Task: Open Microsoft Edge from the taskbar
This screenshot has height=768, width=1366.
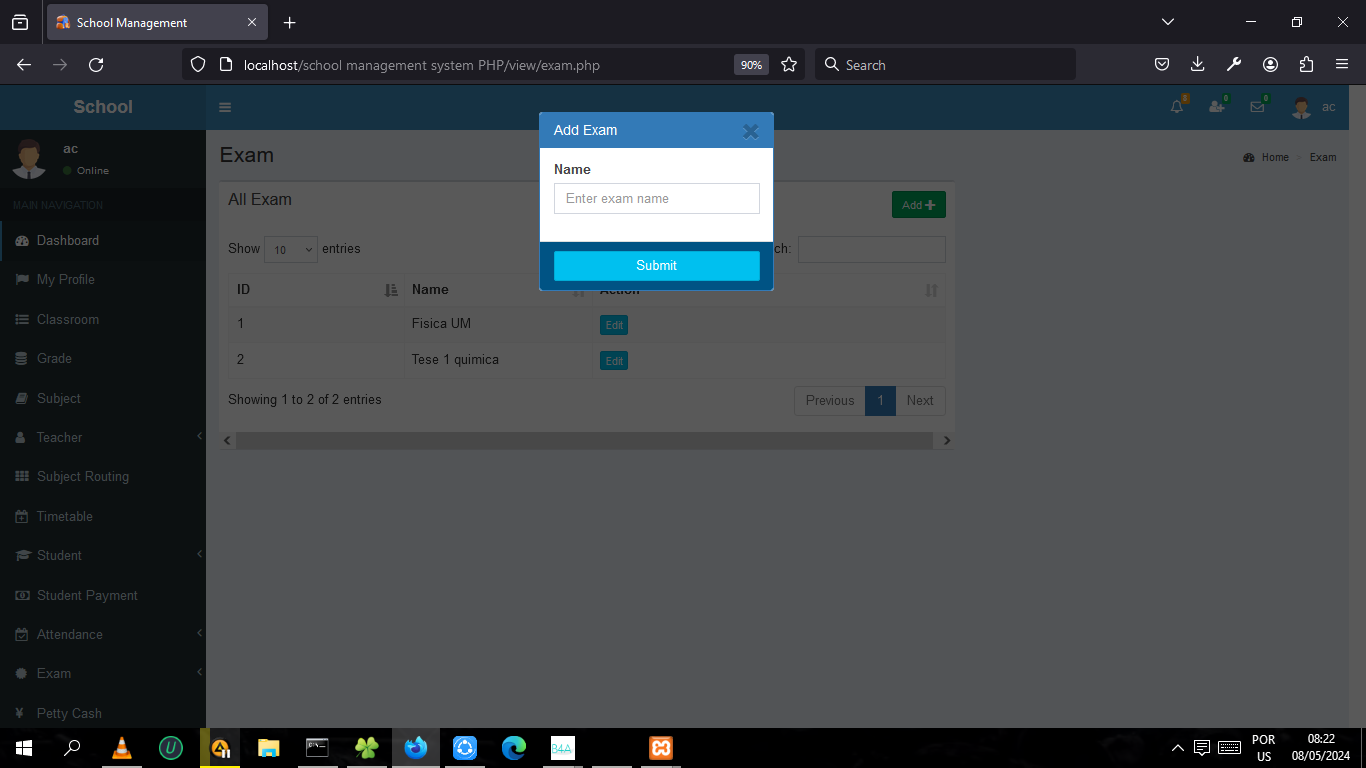Action: pyautogui.click(x=514, y=748)
